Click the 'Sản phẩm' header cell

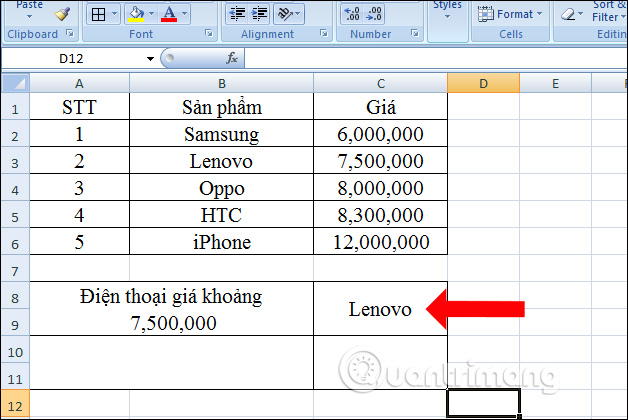(221, 107)
